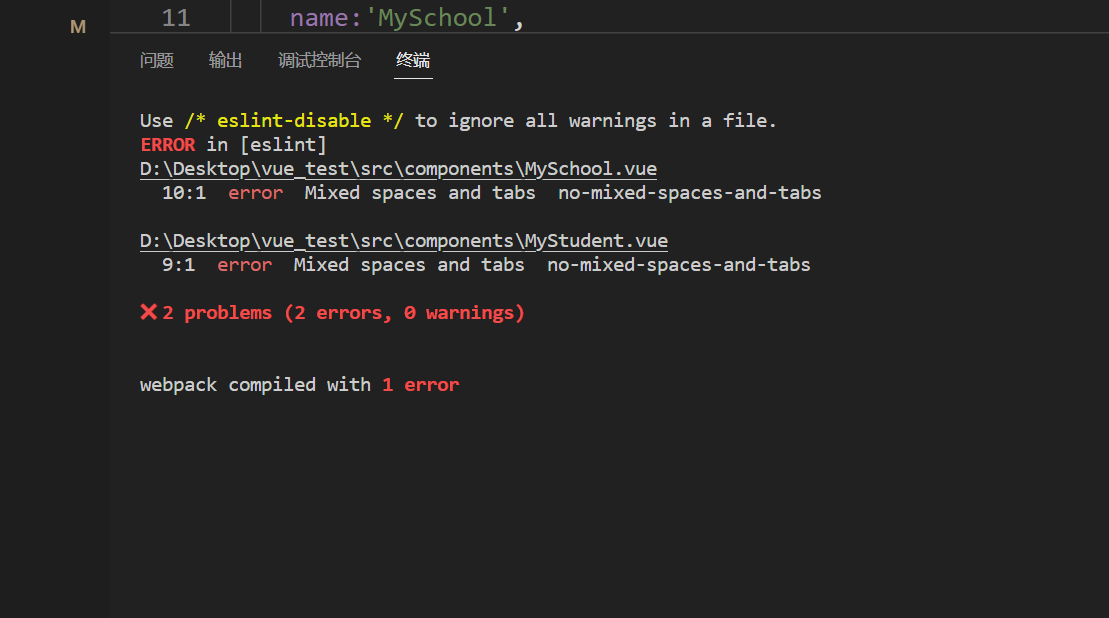Click the red '1 error' webpack text
Screen dimensions: 1109x618
(420, 385)
